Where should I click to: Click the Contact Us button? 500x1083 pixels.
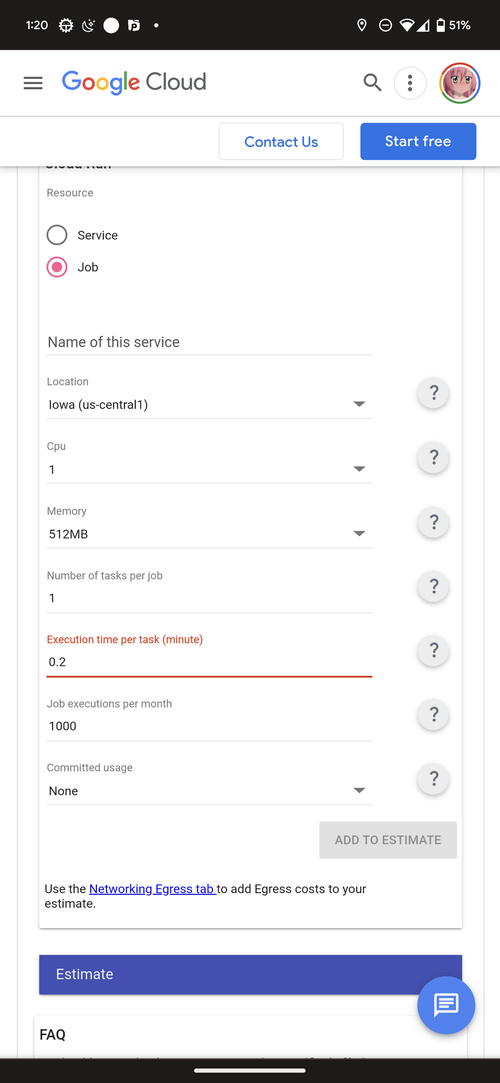point(281,142)
